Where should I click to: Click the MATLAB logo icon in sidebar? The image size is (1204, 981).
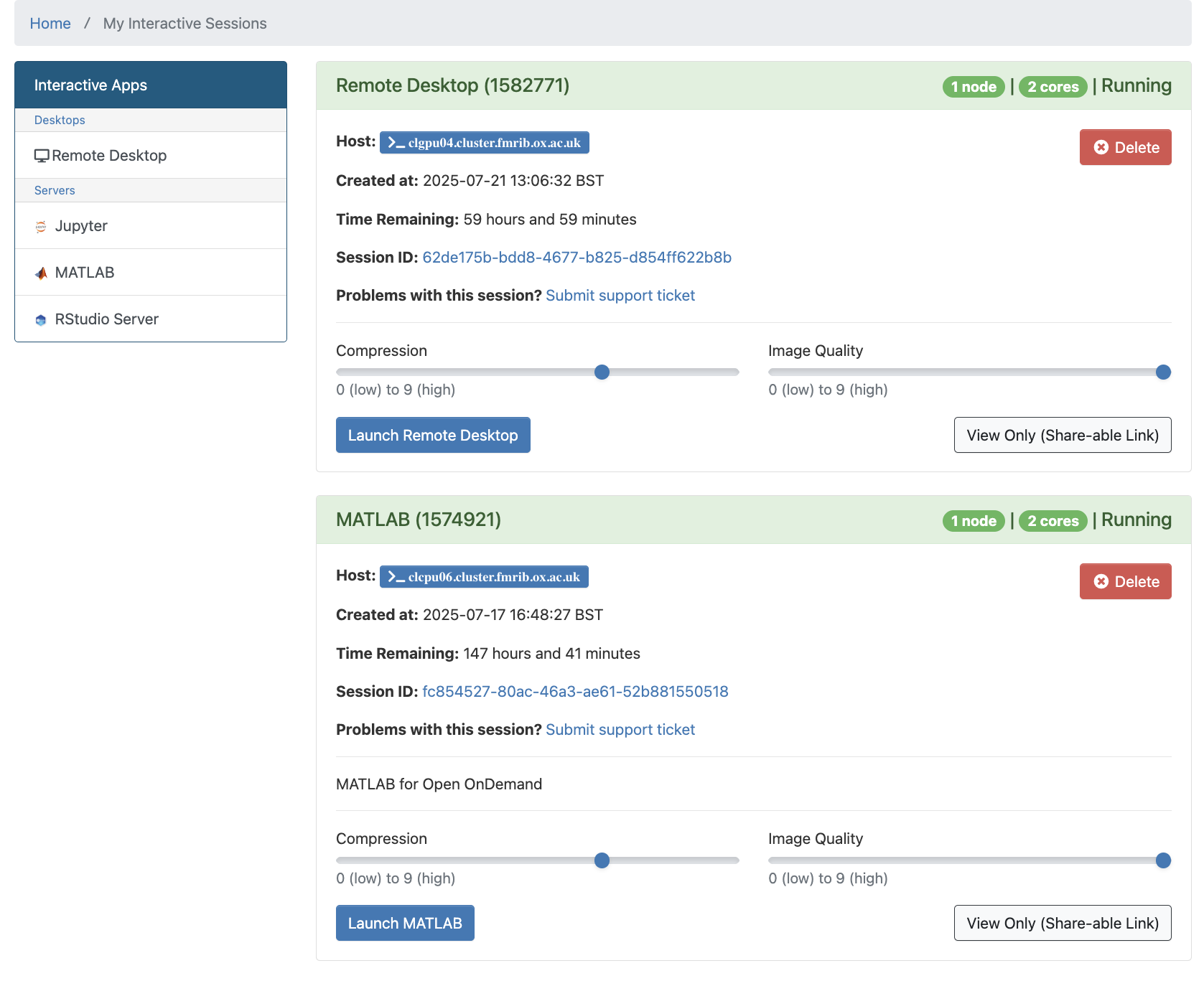[x=41, y=273]
